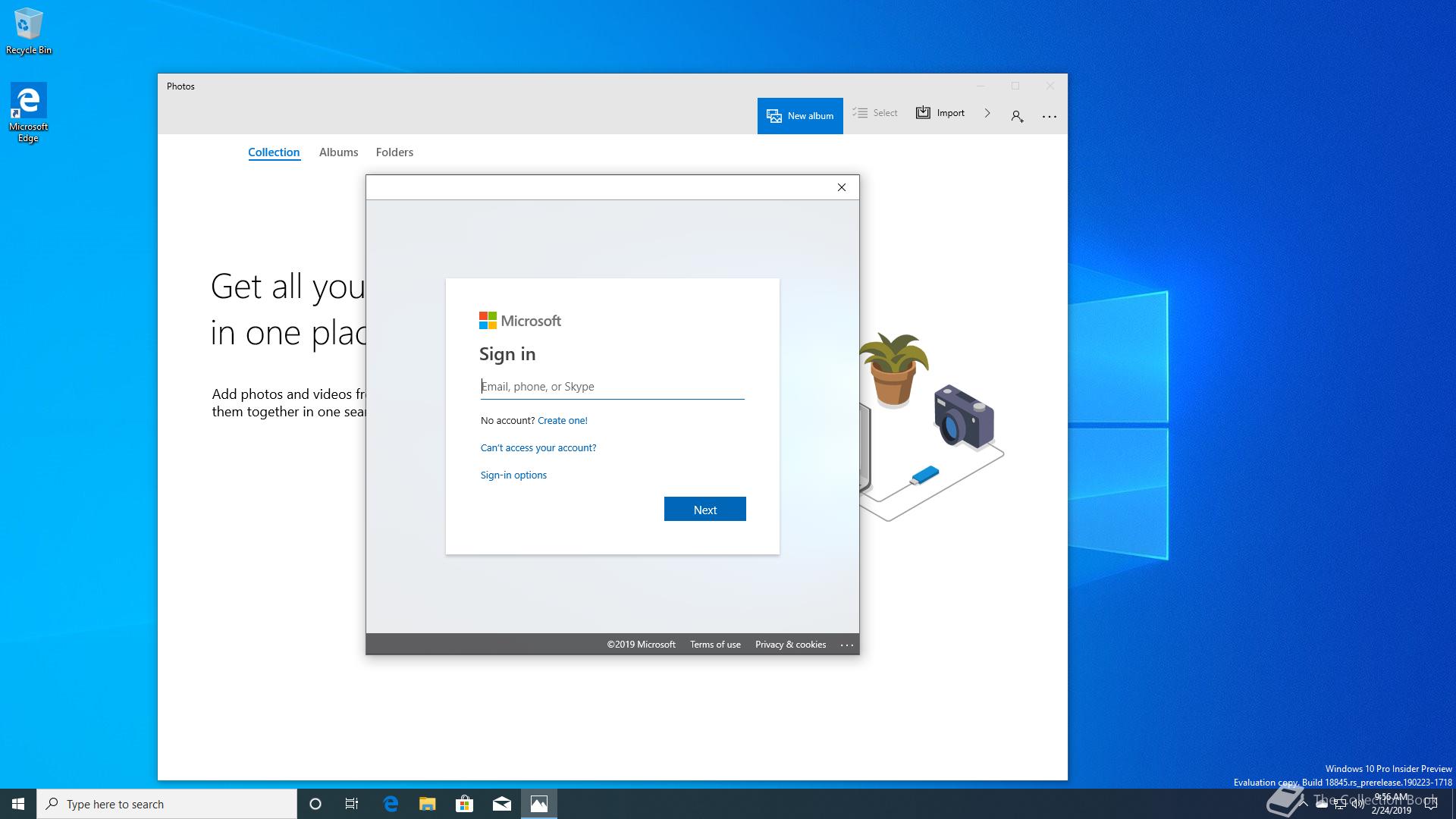Image resolution: width=1456 pixels, height=819 pixels.
Task: Click the add account person icon
Action: tap(1017, 116)
